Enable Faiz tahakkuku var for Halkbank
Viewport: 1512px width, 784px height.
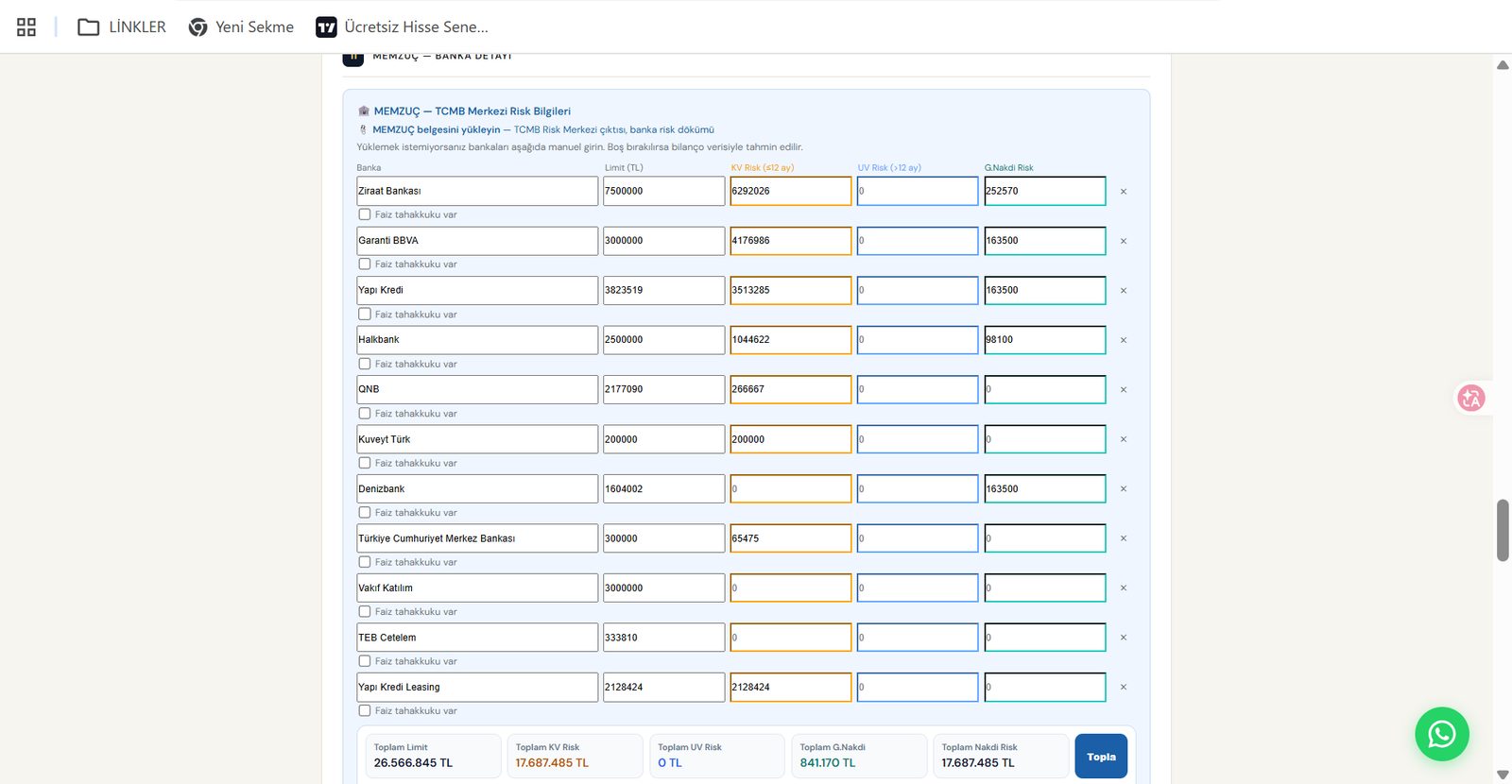click(365, 364)
